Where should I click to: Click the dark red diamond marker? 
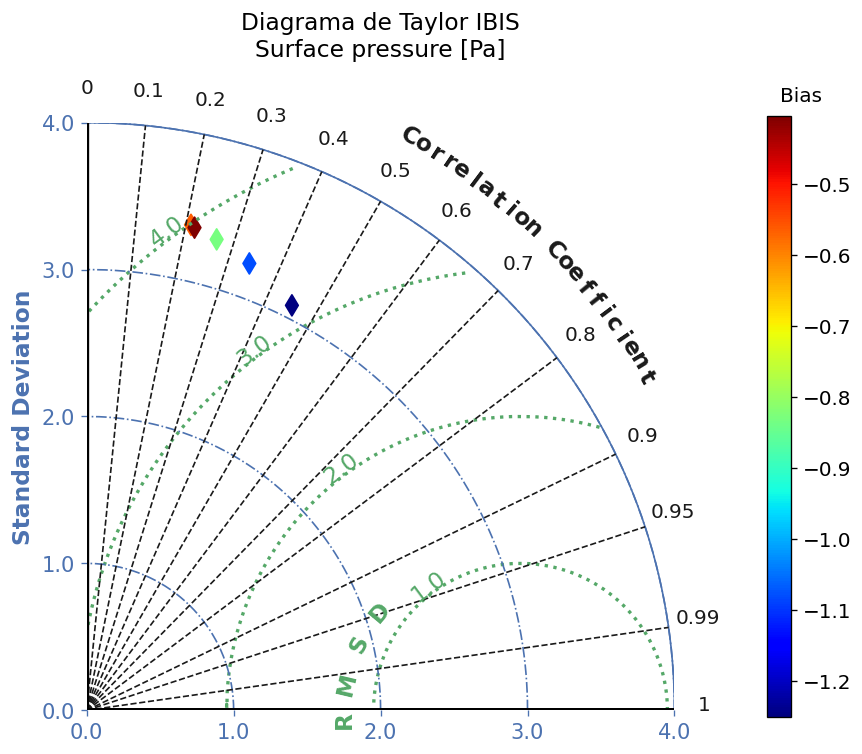click(194, 227)
